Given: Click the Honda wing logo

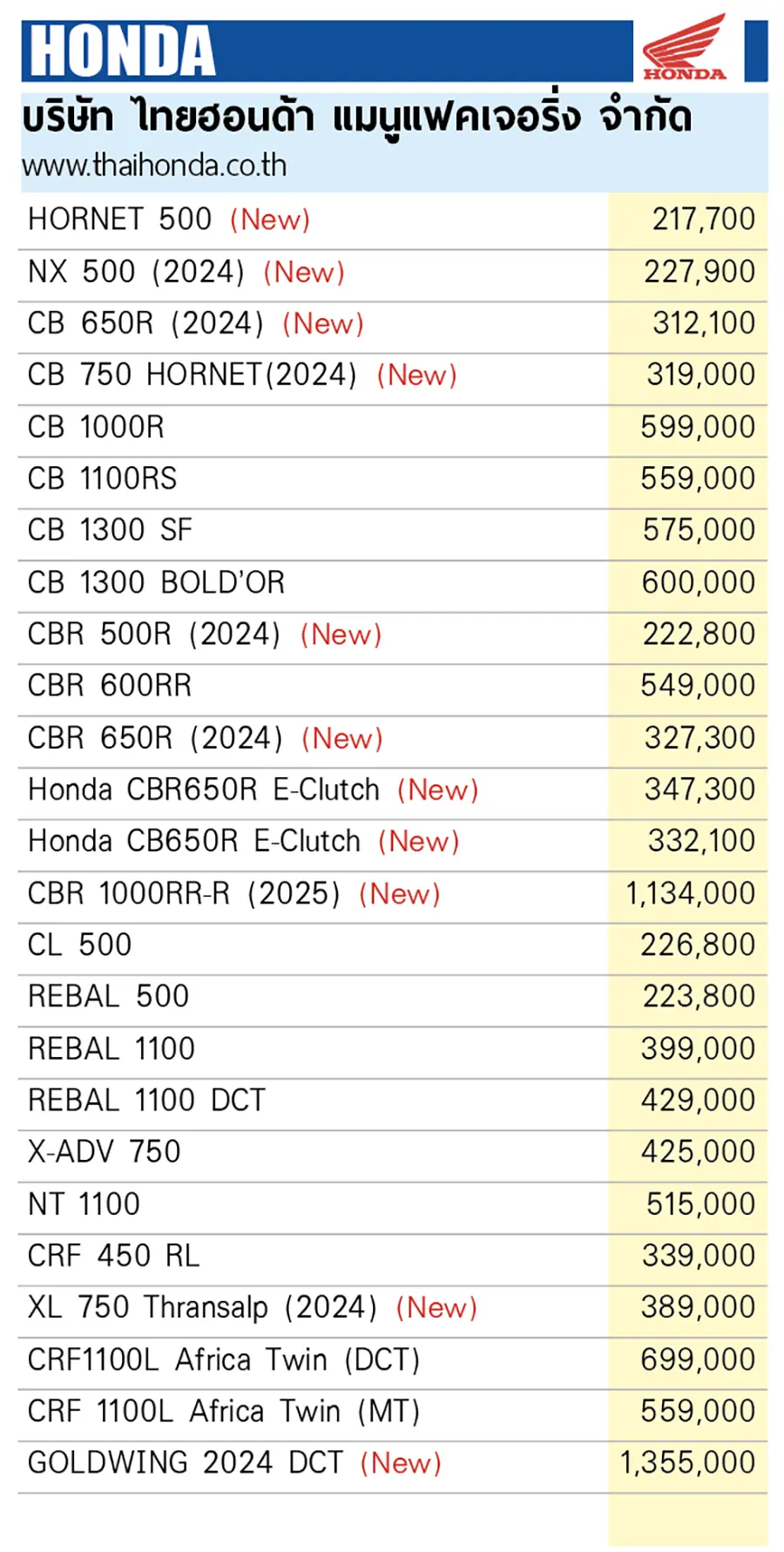Looking at the screenshot, I should (685, 48).
